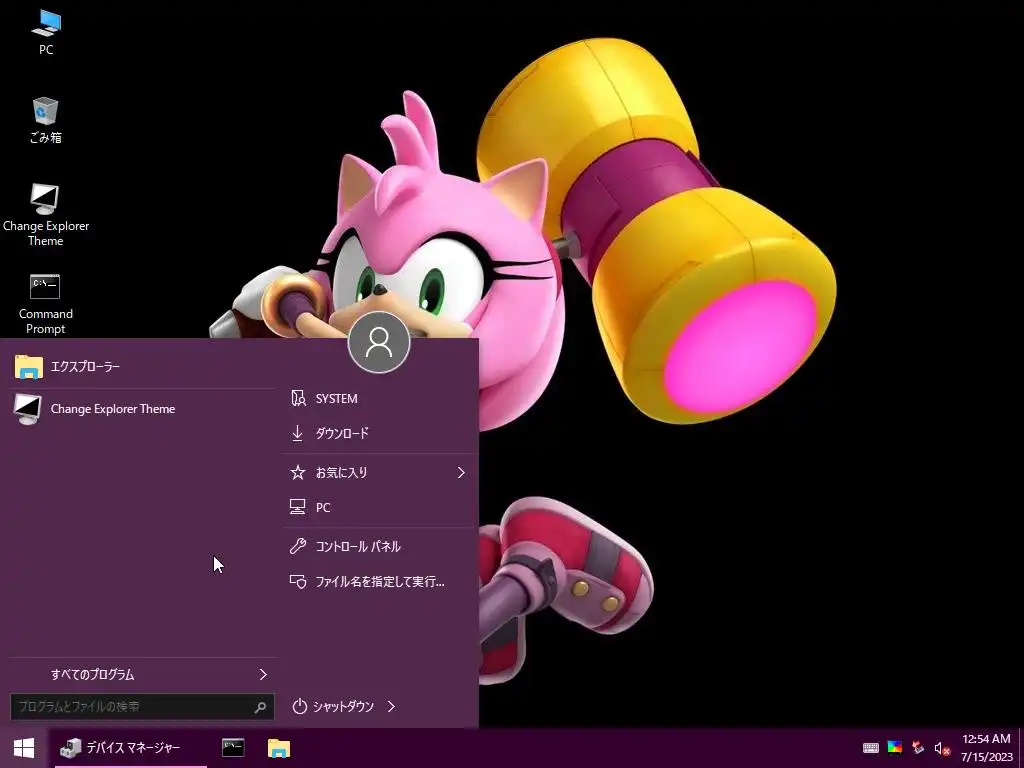Click the muted volume tray icon
The height and width of the screenshot is (768, 1024).
(942, 748)
